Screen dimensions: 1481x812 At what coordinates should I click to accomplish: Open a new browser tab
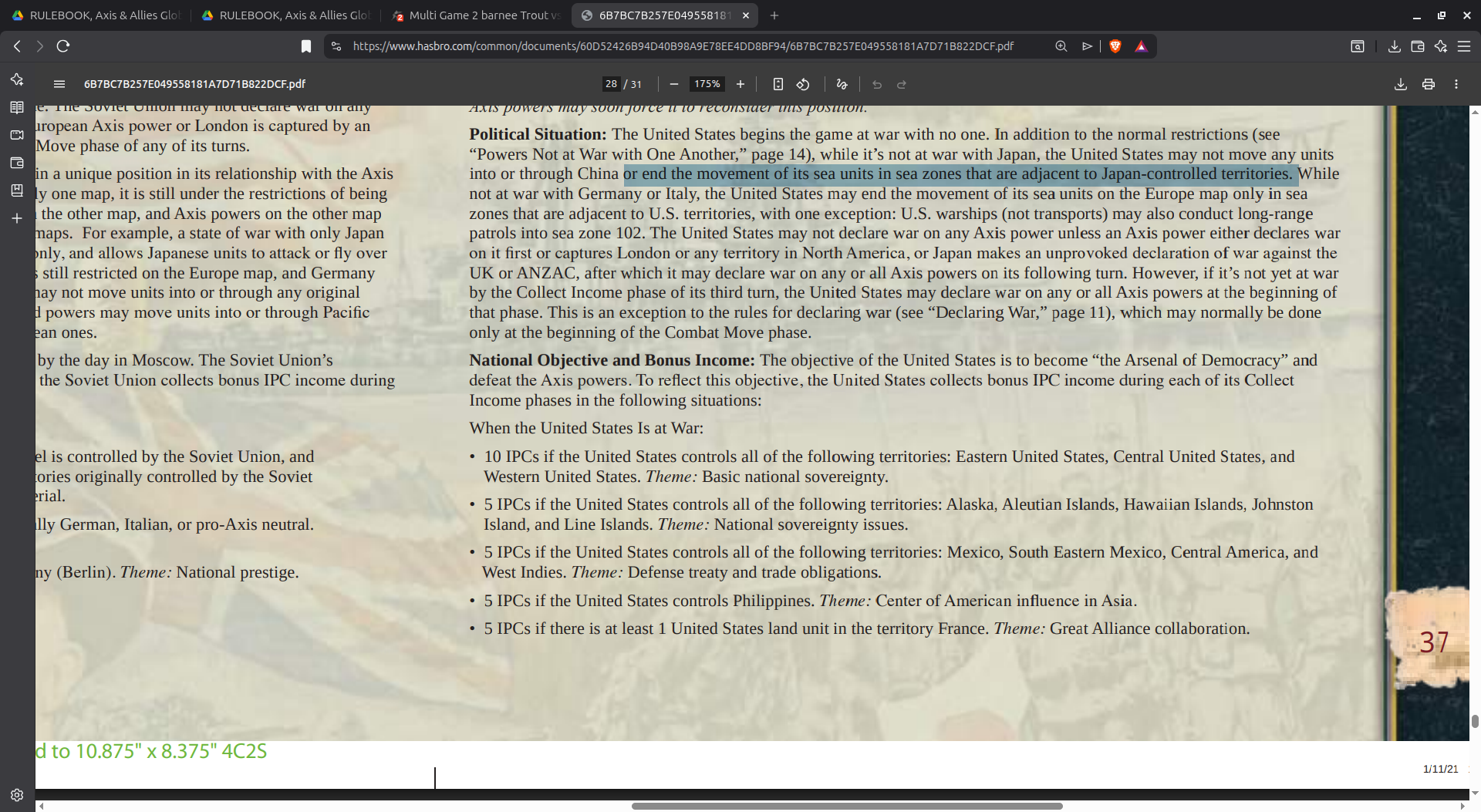774,15
